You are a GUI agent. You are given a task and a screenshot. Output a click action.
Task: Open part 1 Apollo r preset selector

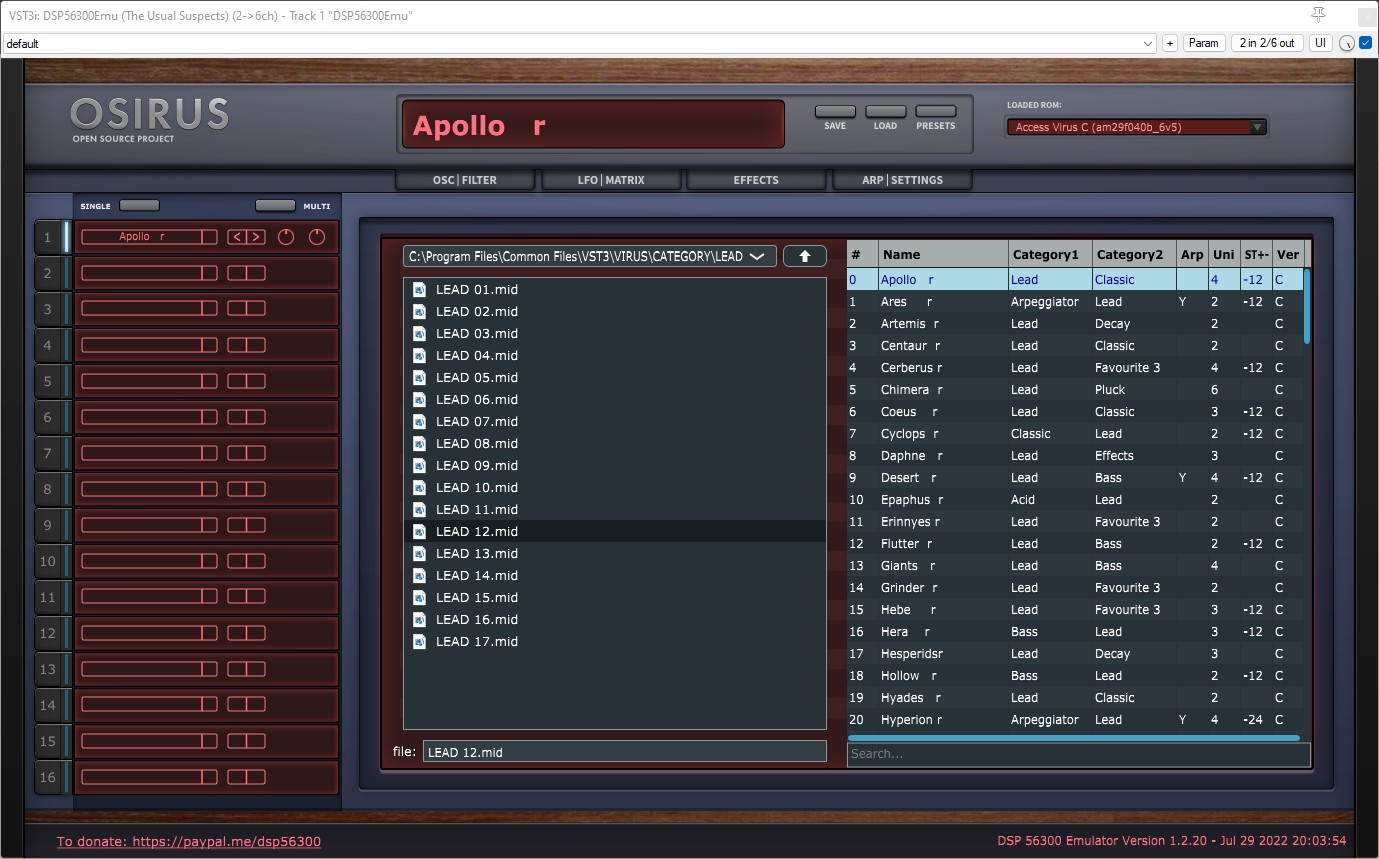(149, 237)
